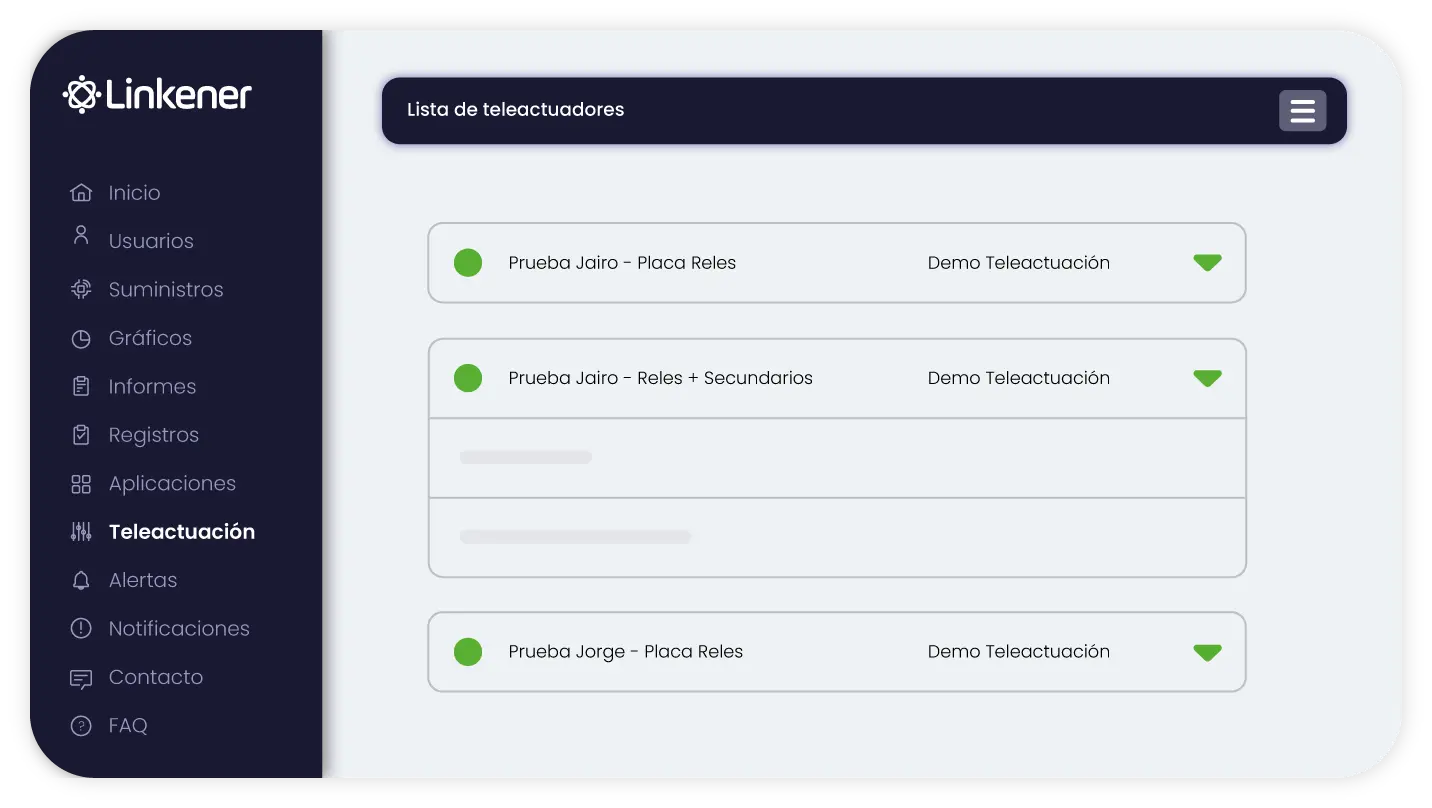Screen dimensions: 1432x808
Task: Click the Teleactuación sliders icon
Action: (x=81, y=532)
